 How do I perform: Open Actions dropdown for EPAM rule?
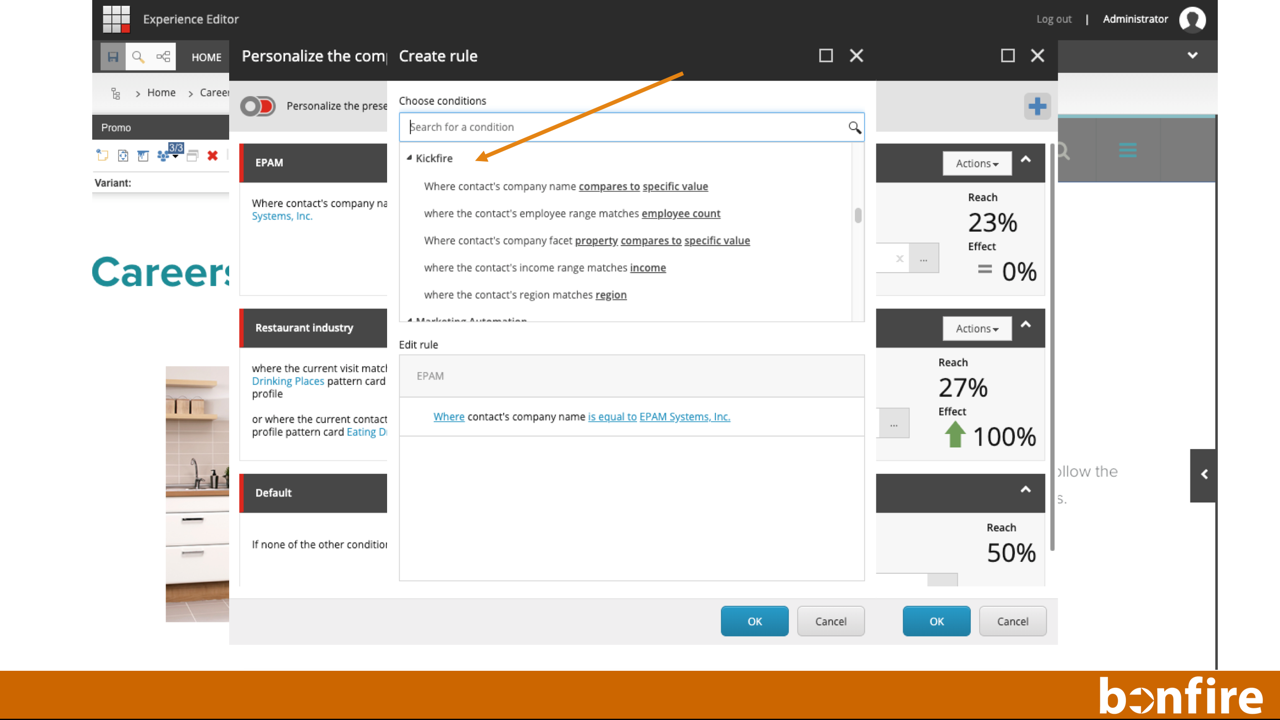coord(977,163)
